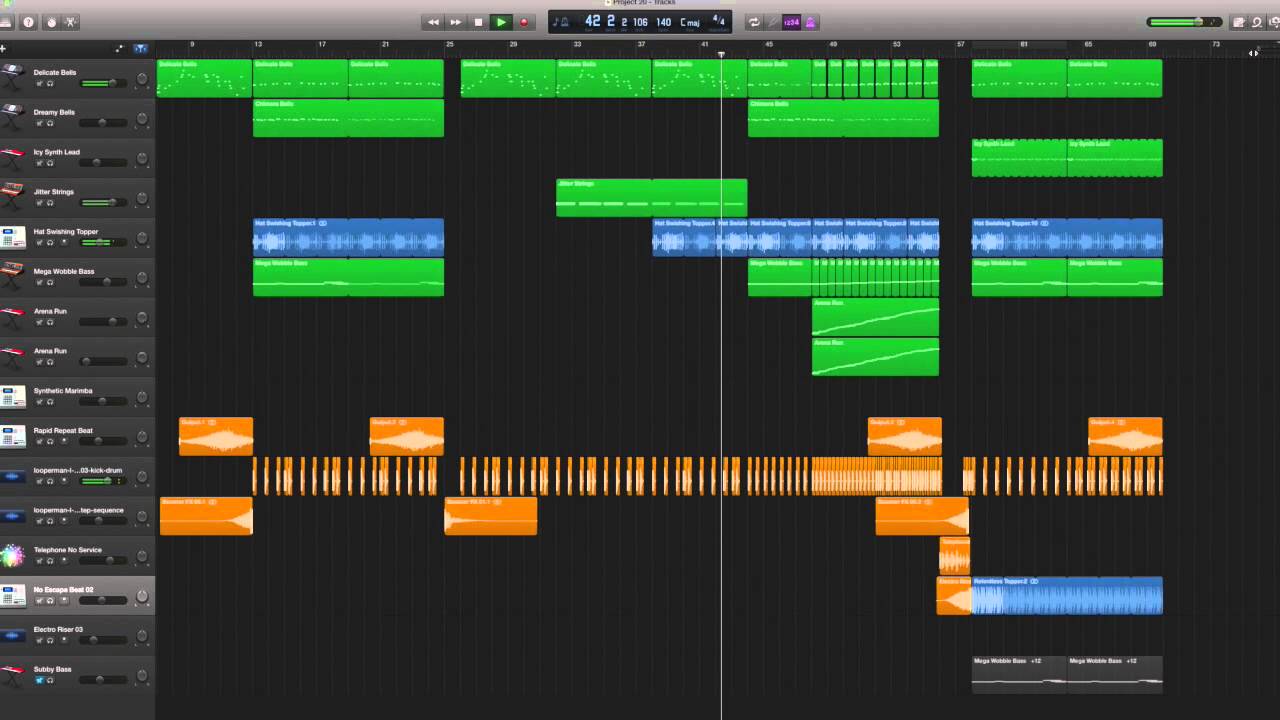The height and width of the screenshot is (720, 1280).
Task: Open Smart Controls knob button
Action: pos(51,22)
